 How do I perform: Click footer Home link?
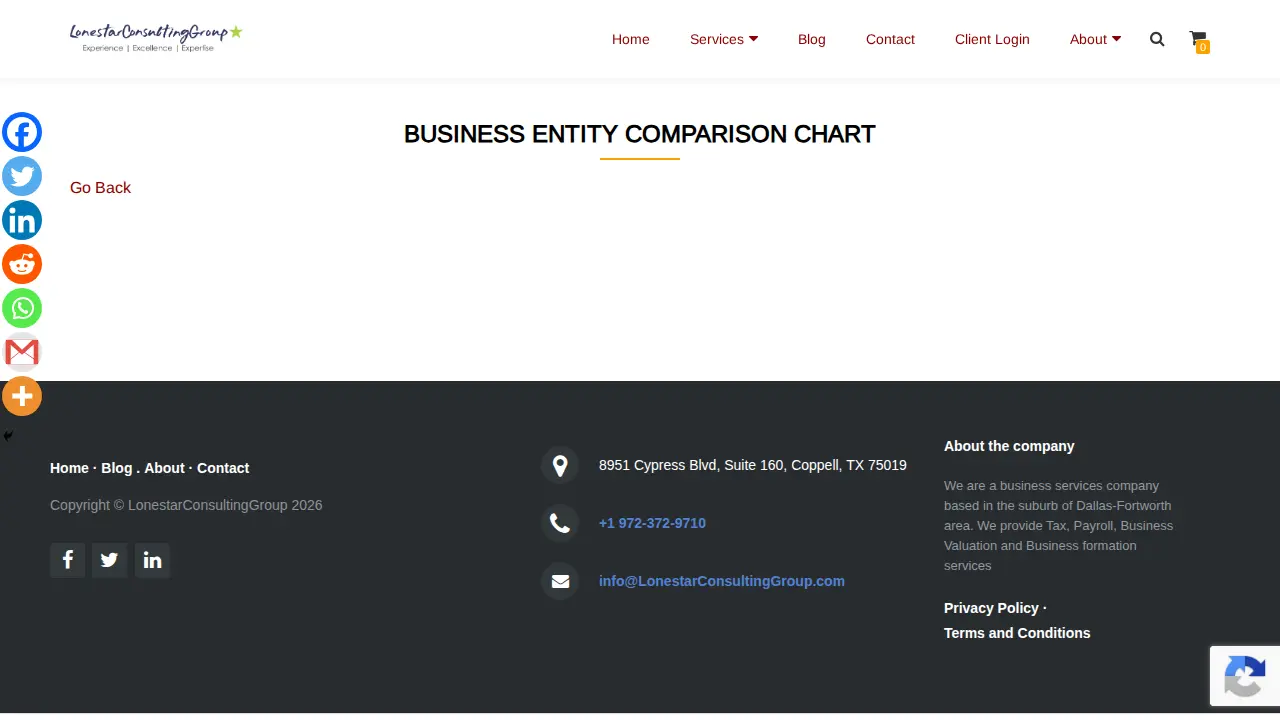pyautogui.click(x=69, y=468)
